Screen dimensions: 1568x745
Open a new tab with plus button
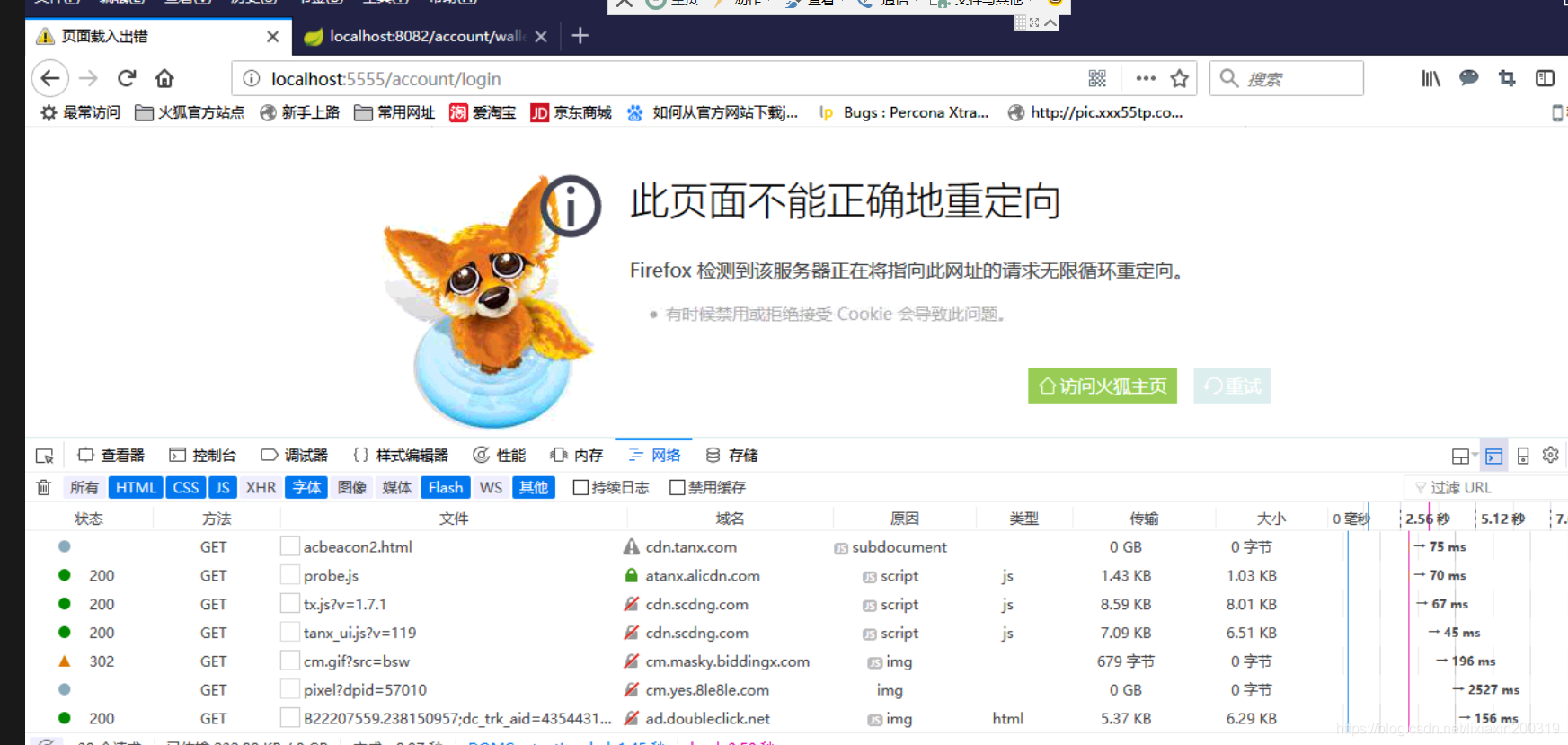(580, 36)
